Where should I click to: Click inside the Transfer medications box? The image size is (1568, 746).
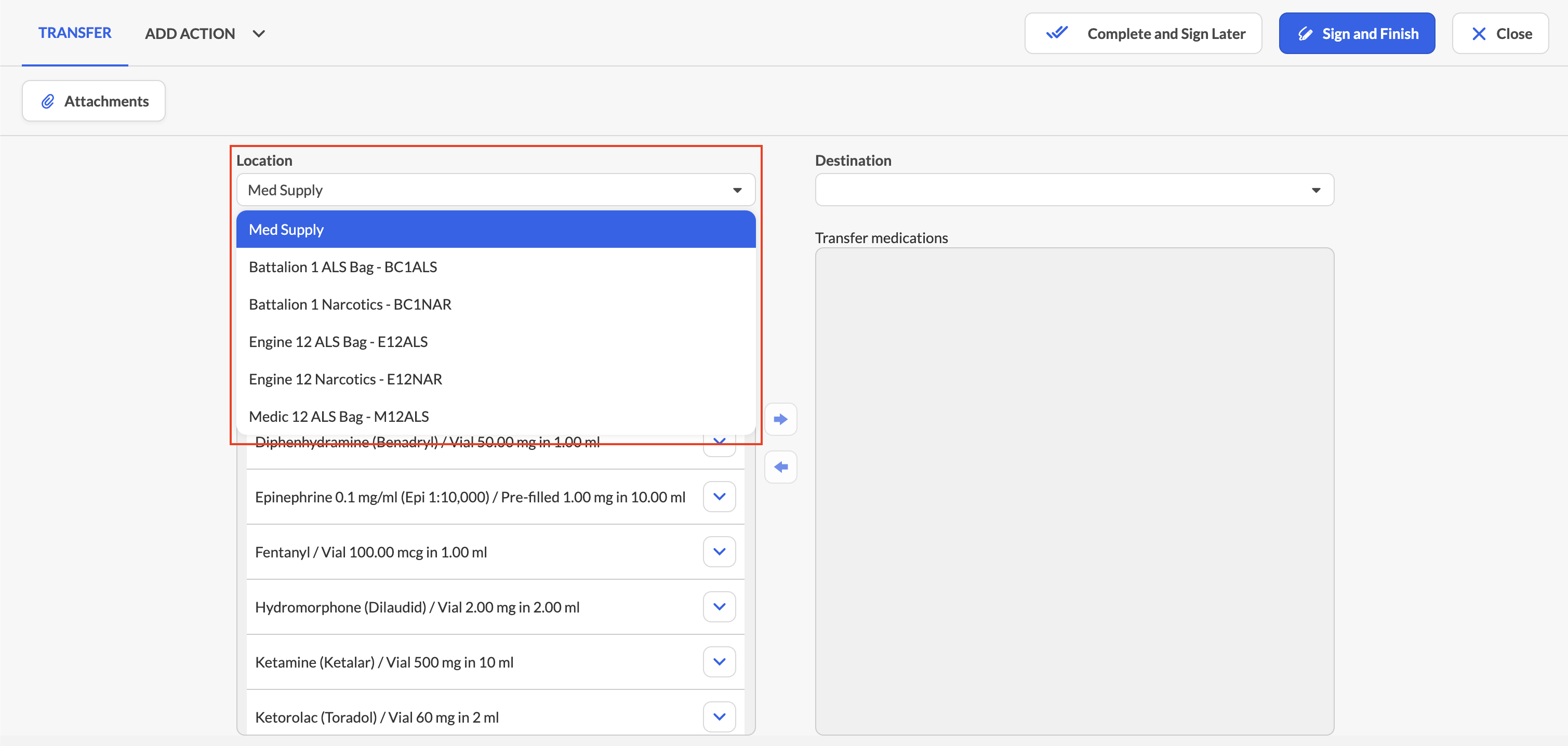[1074, 491]
